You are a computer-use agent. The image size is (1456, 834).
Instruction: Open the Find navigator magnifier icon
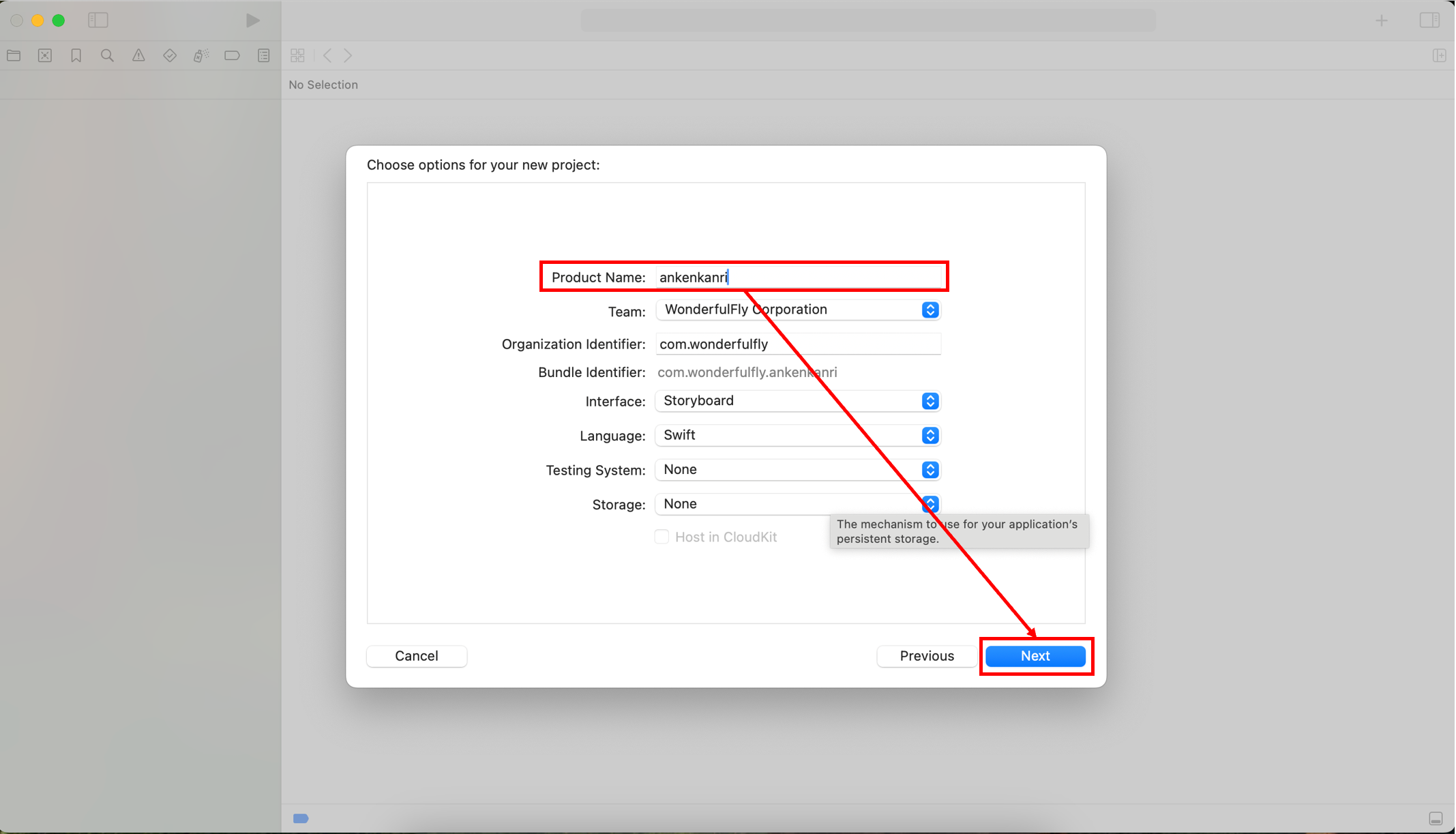pyautogui.click(x=107, y=55)
